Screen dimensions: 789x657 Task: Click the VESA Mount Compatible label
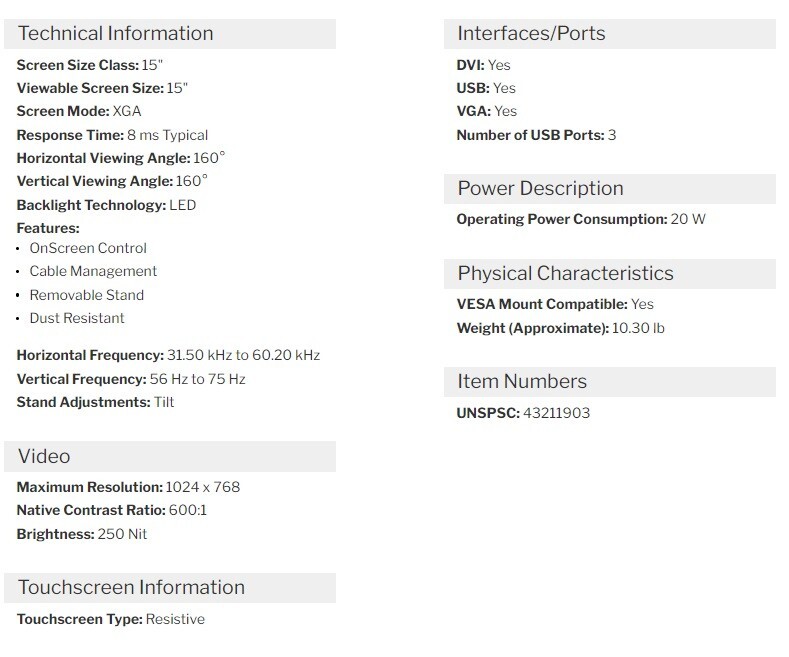tap(542, 304)
